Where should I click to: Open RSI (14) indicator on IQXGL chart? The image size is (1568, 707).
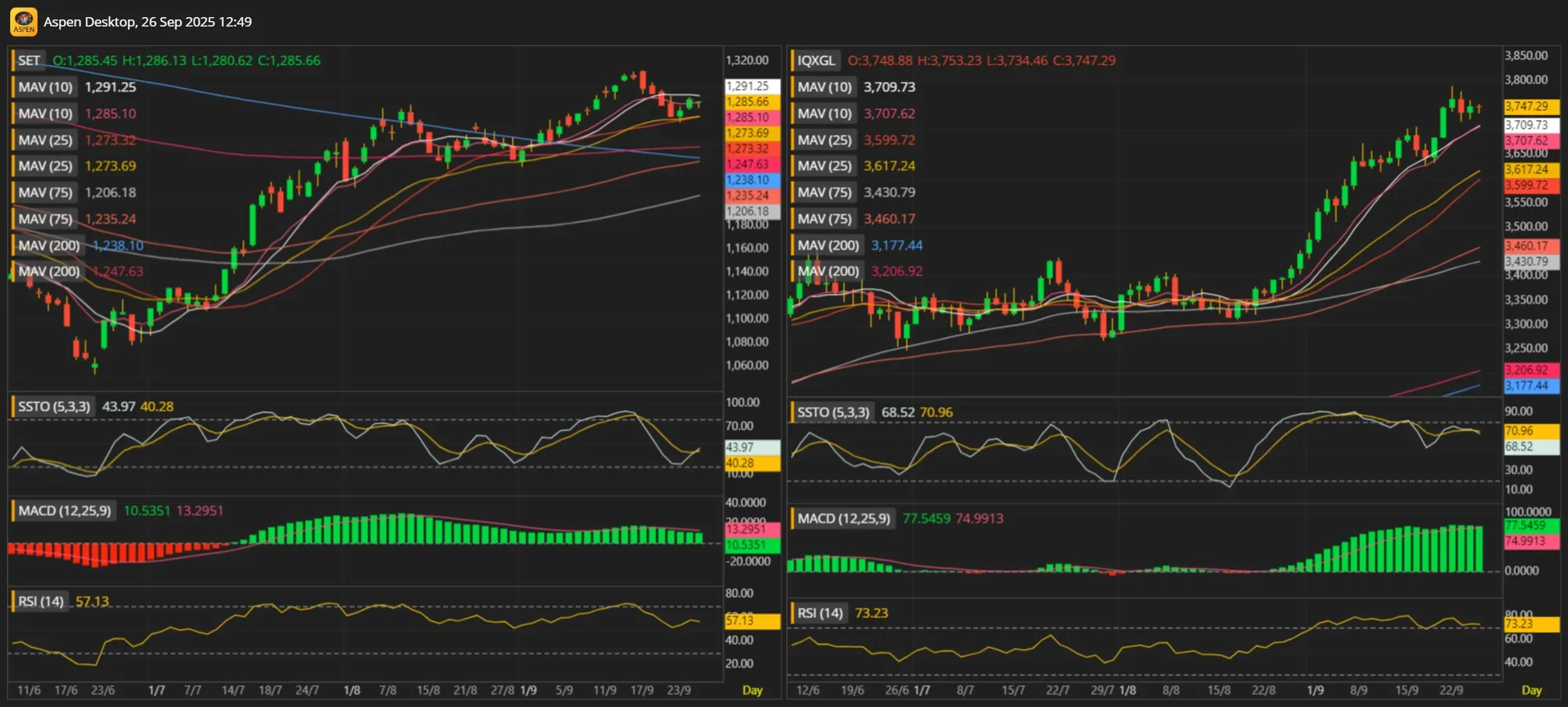coord(820,613)
